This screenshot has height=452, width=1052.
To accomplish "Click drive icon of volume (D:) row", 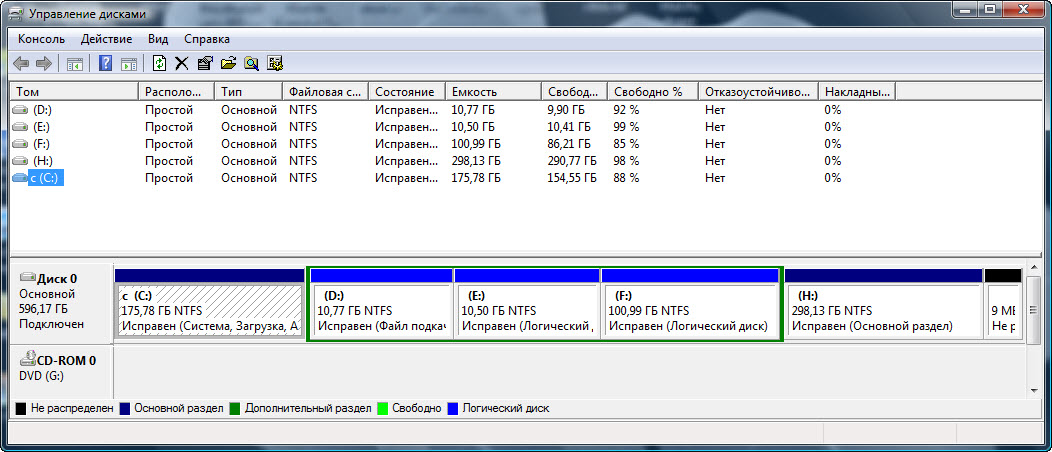I will 20,109.
